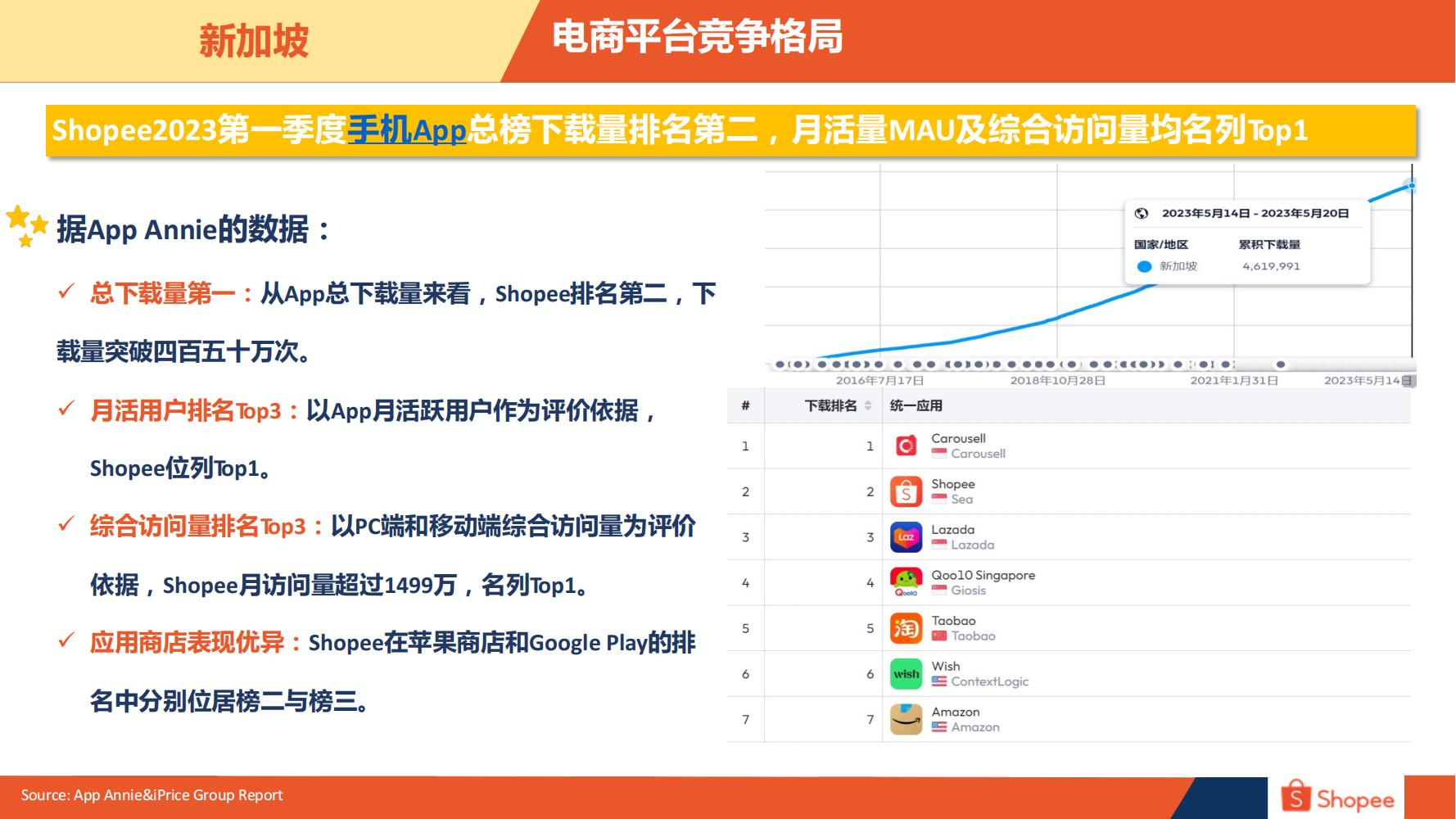Click the 电商平台竞争格局 header title
Image resolution: width=1456 pixels, height=819 pixels.
697,38
